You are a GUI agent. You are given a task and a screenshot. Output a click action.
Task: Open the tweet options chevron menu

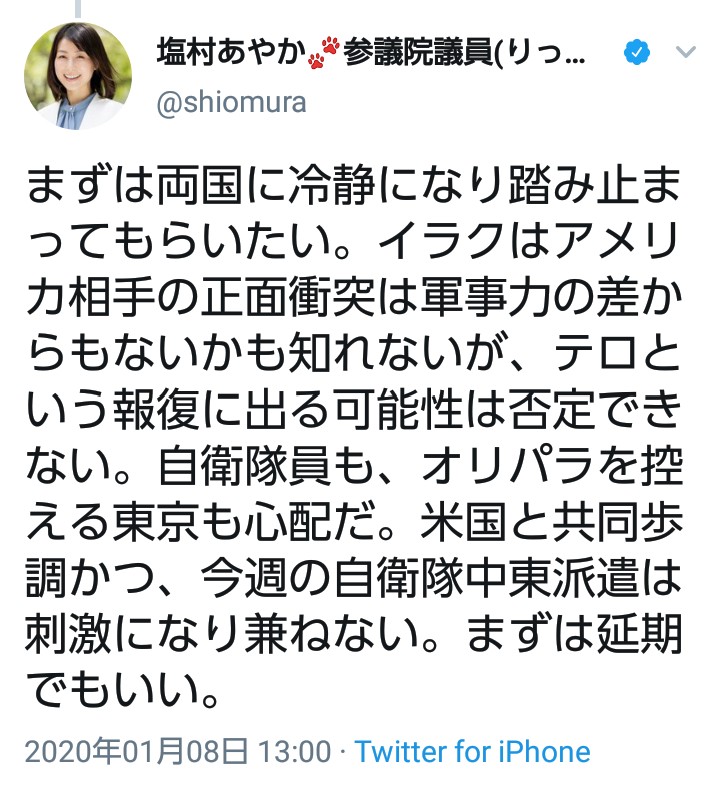pyautogui.click(x=686, y=52)
